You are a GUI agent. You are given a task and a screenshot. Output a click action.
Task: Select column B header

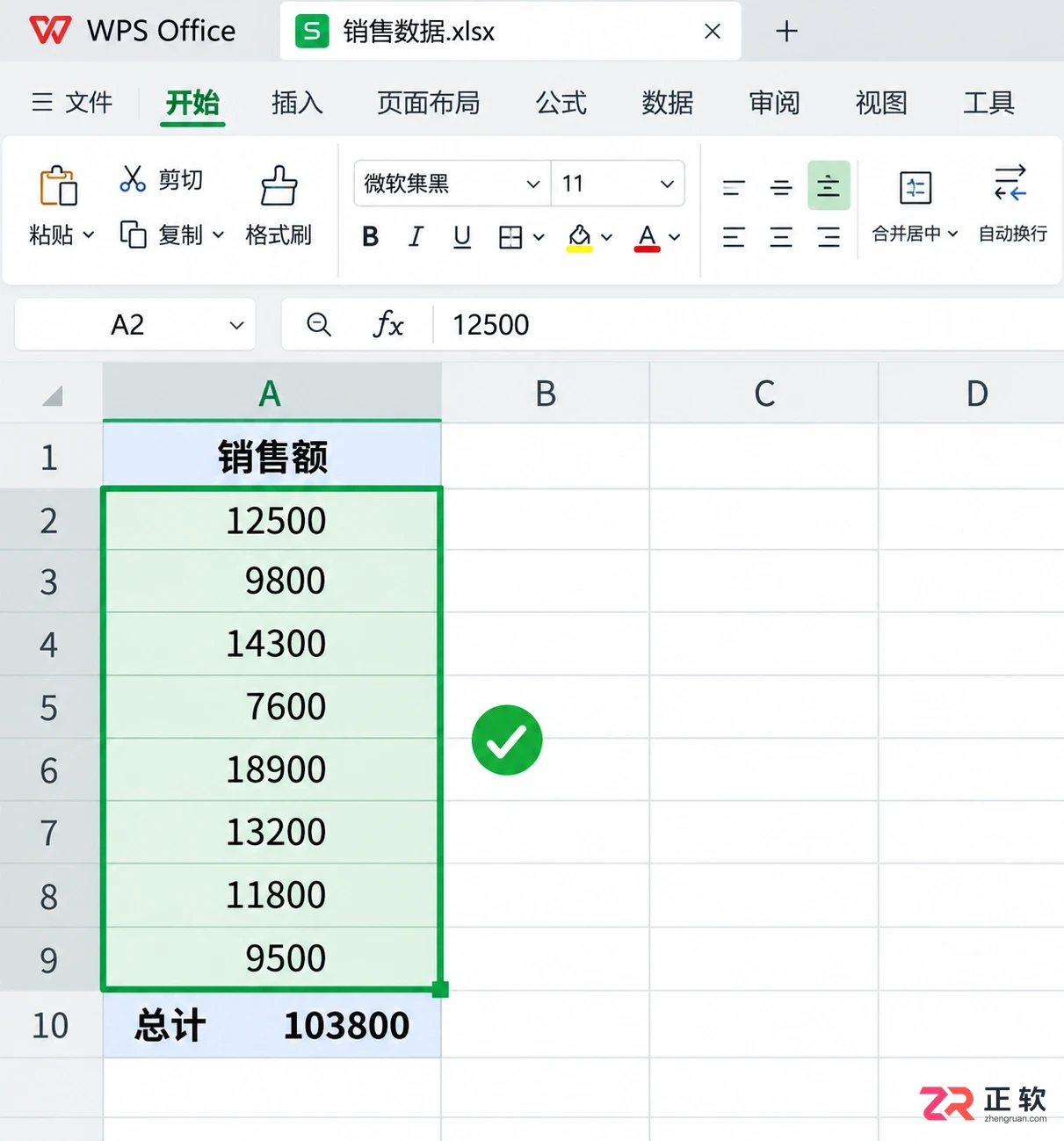[546, 393]
